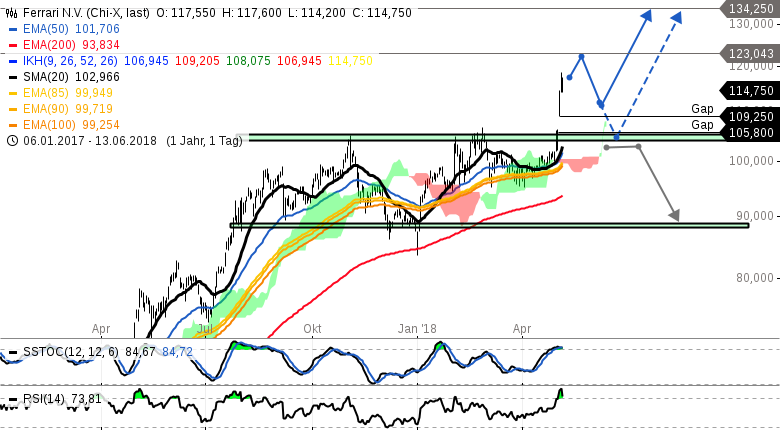Click the Jul time axis label
Screen dimensions: 780x430
(205, 329)
